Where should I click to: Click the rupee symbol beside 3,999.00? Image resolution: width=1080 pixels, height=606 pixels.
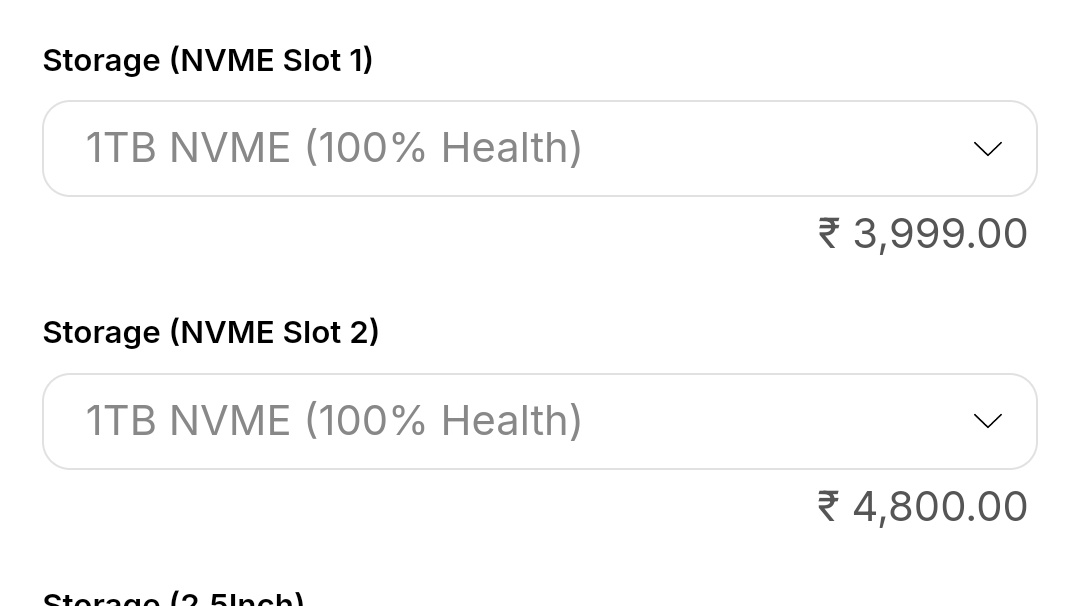tap(828, 233)
